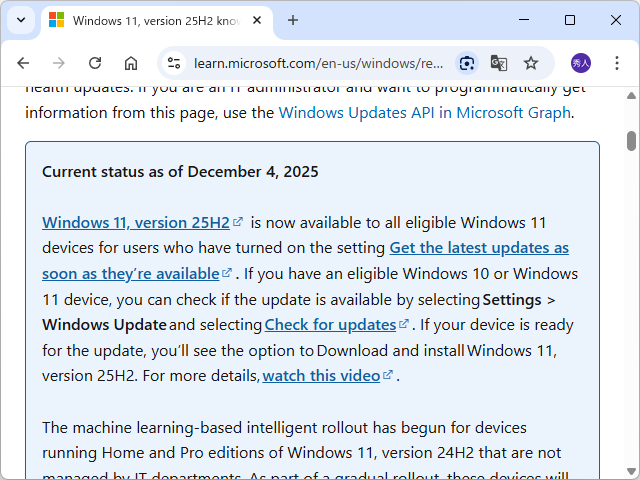Image resolution: width=640 pixels, height=480 pixels.
Task: Close the Chrome window
Action: pos(616,20)
